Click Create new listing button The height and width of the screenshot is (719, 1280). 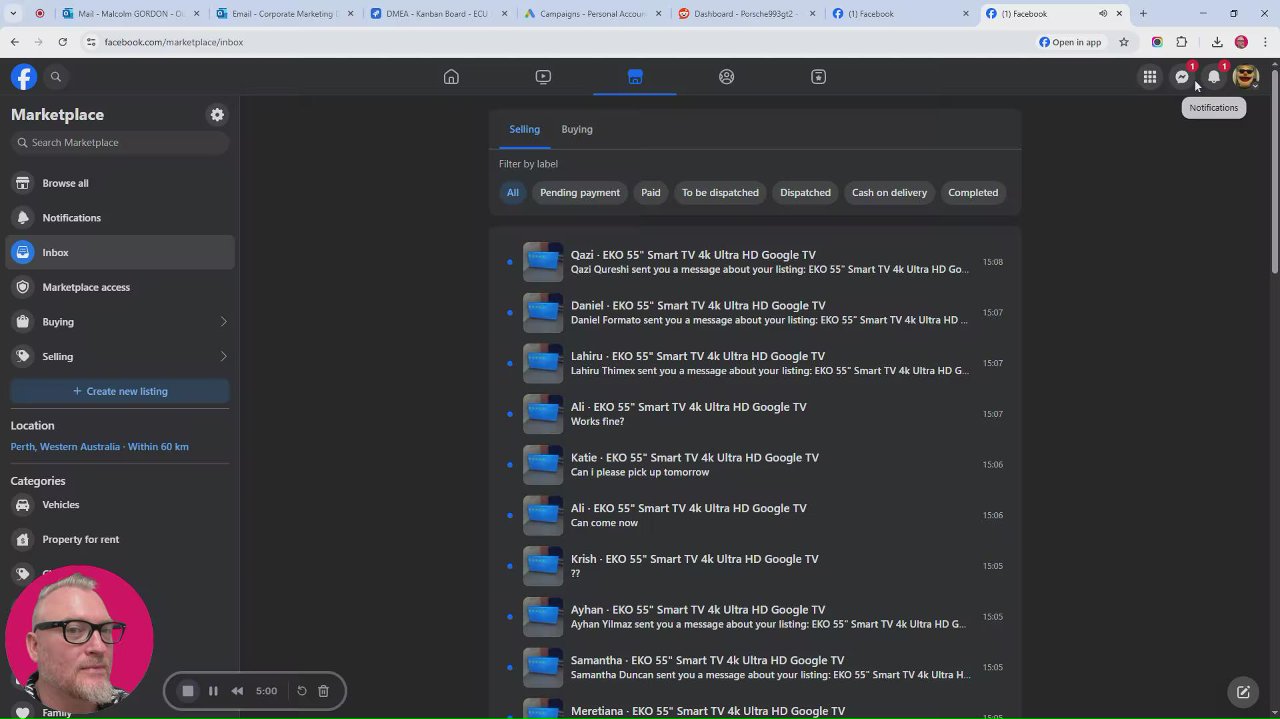pos(120,391)
